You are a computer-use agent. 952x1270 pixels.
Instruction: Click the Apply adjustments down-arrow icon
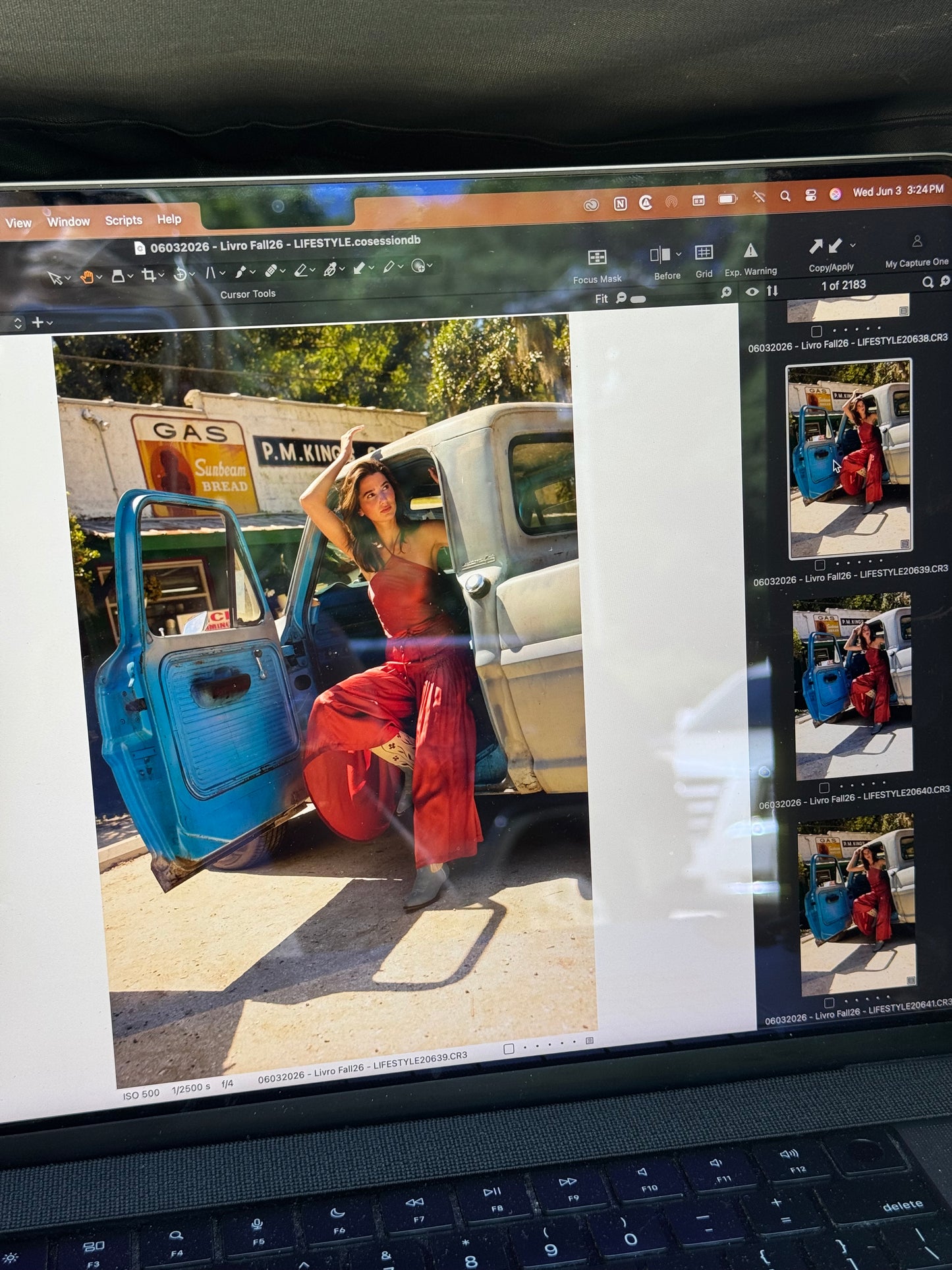[x=835, y=246]
